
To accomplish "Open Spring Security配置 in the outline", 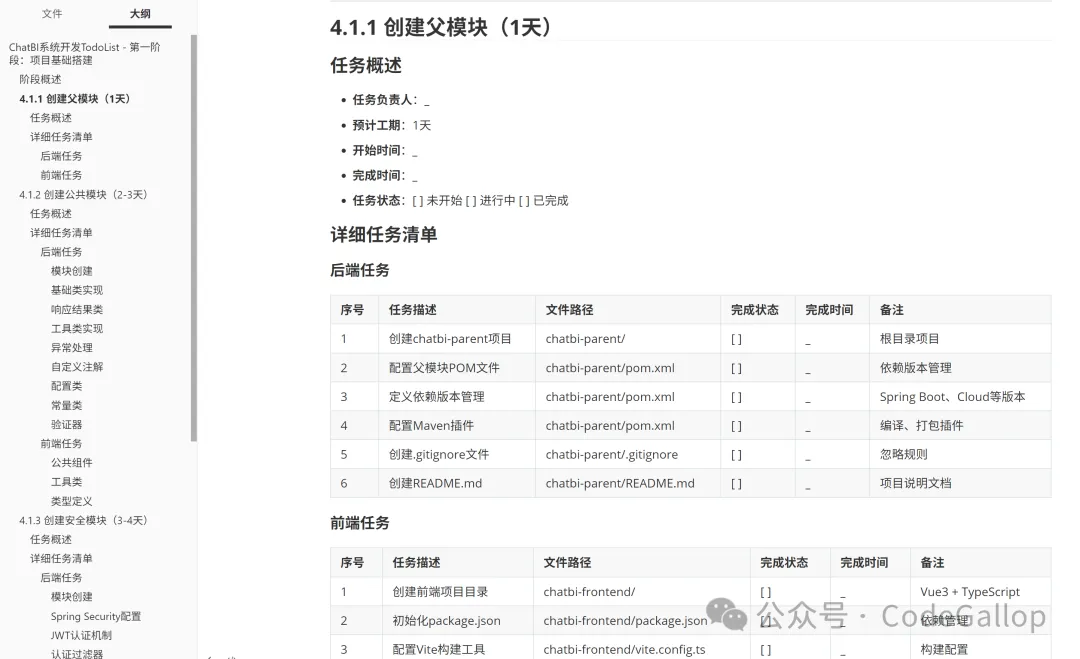I will pos(96,616).
